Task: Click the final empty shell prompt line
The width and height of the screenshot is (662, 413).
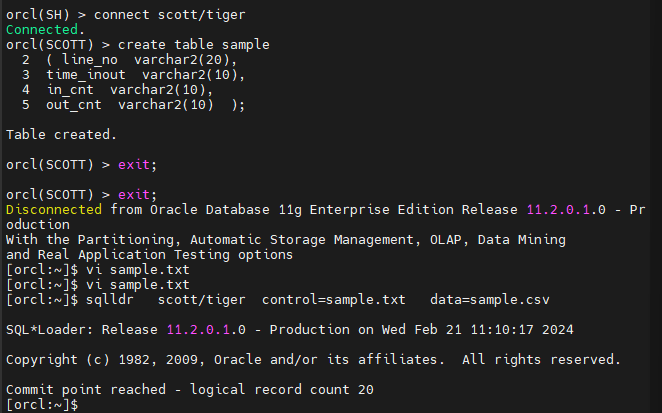Action: 39,404
